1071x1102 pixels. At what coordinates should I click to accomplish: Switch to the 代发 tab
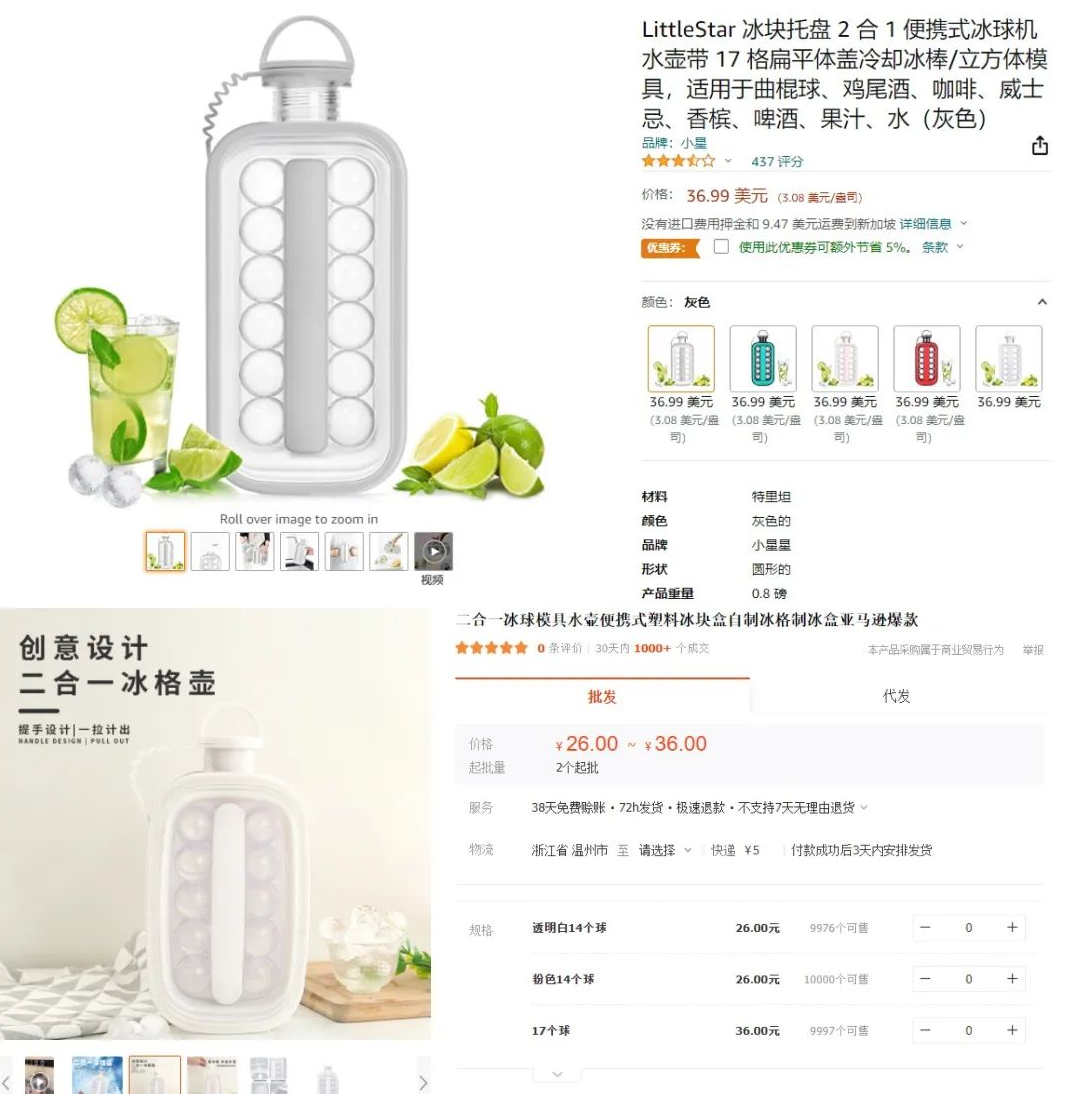point(896,696)
